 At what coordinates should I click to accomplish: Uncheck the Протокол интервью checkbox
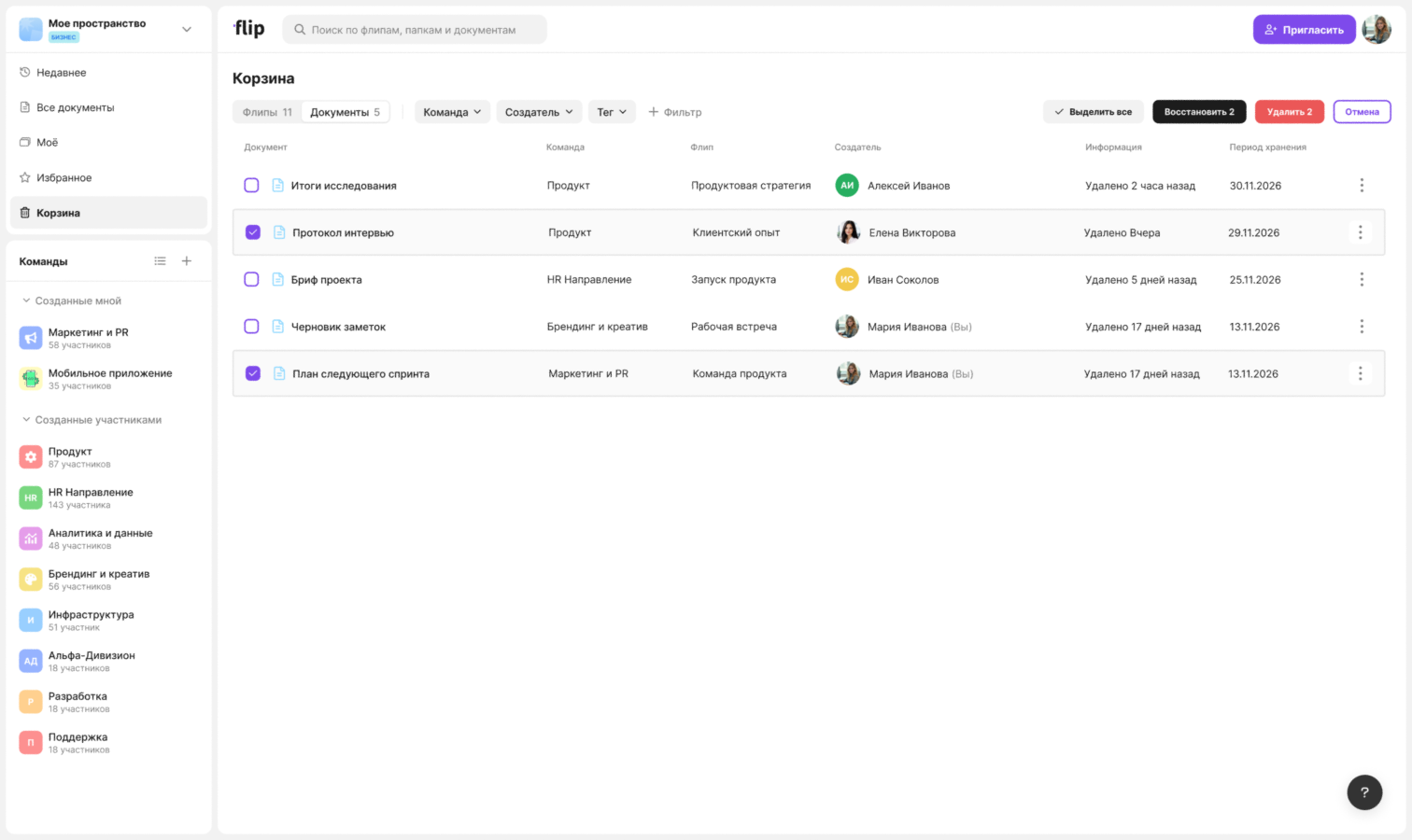point(253,232)
